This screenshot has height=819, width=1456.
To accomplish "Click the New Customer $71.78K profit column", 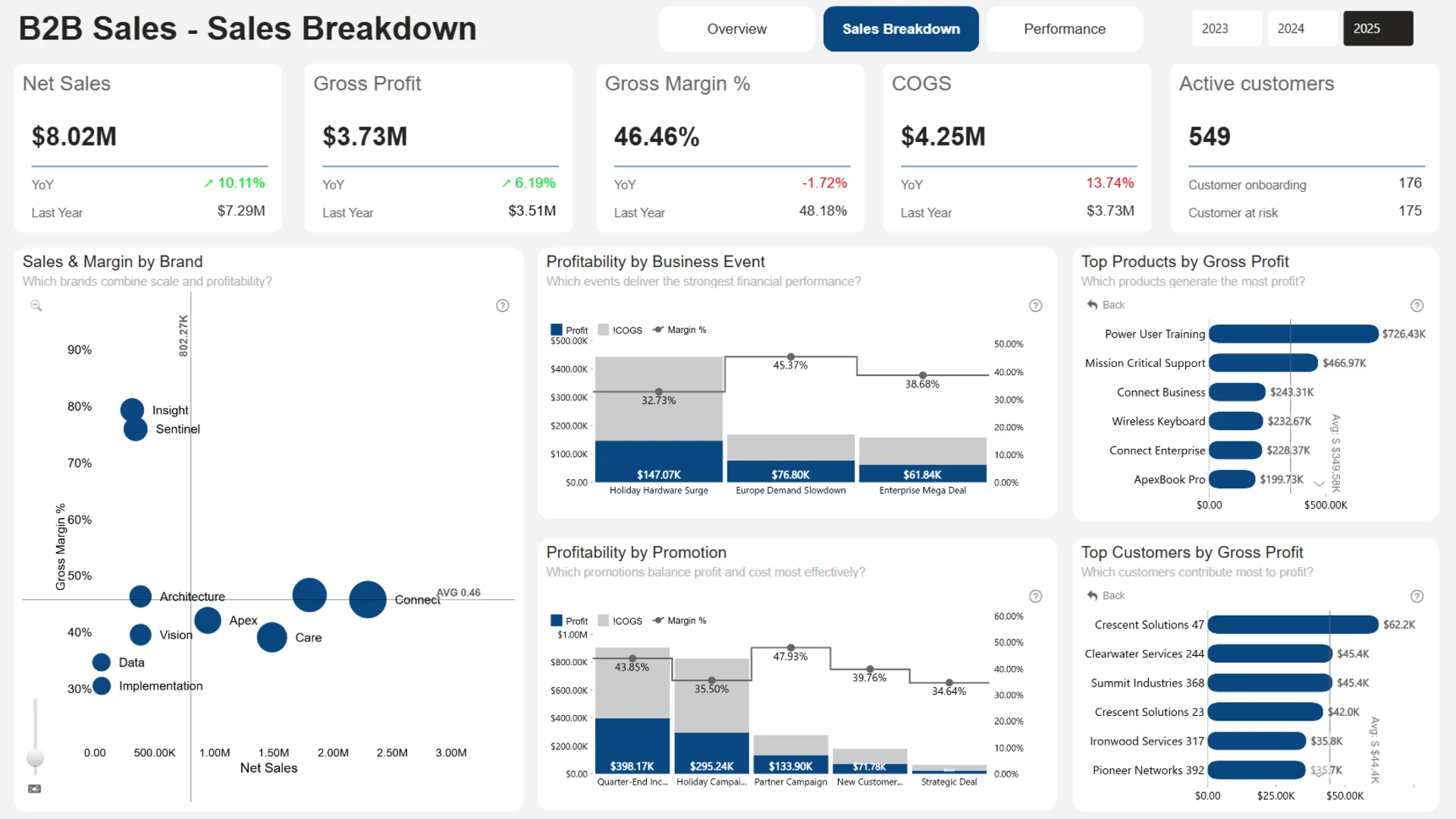I will pos(870,769).
